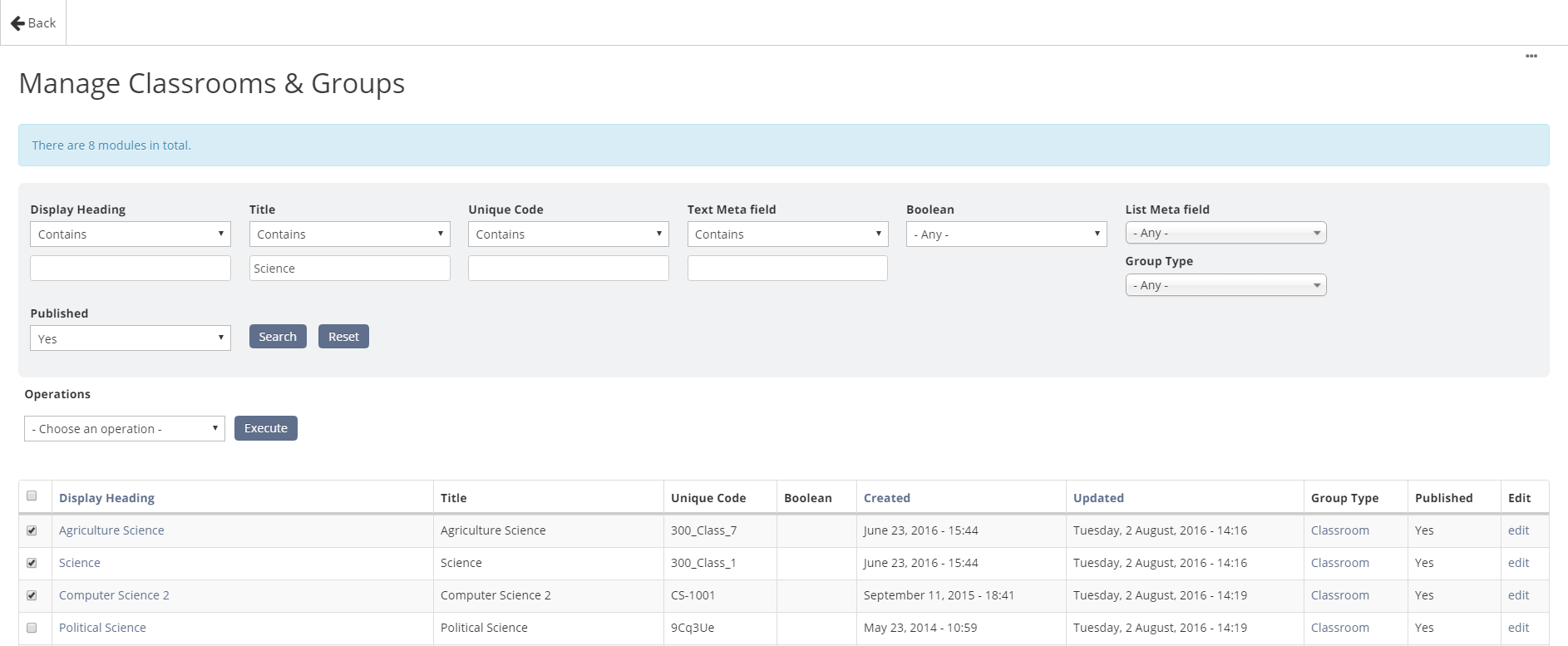
Task: Select the 300_Class_1 unique code cell
Action: (x=720, y=563)
